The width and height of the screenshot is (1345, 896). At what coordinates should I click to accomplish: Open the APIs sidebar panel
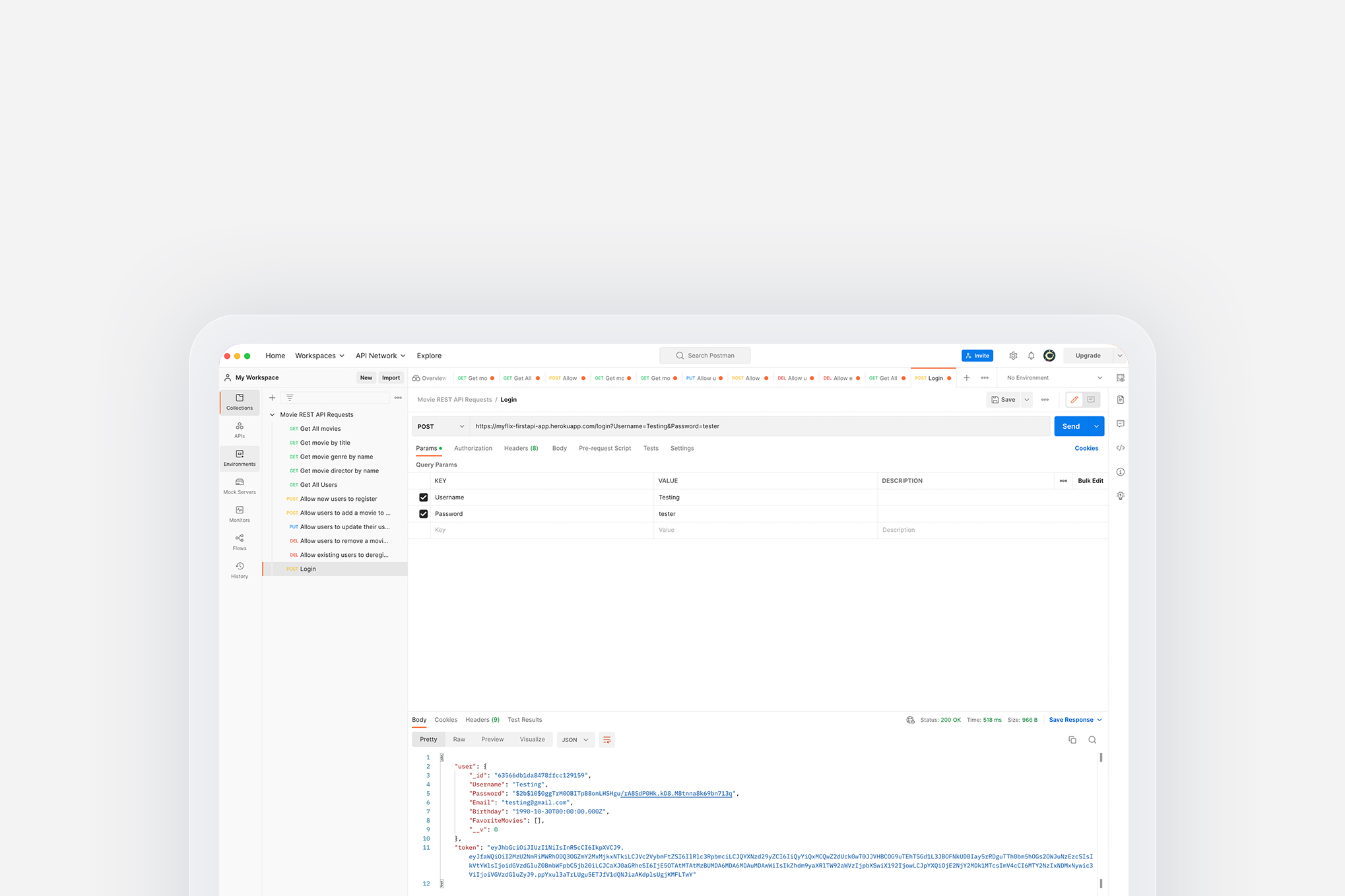[x=240, y=430]
